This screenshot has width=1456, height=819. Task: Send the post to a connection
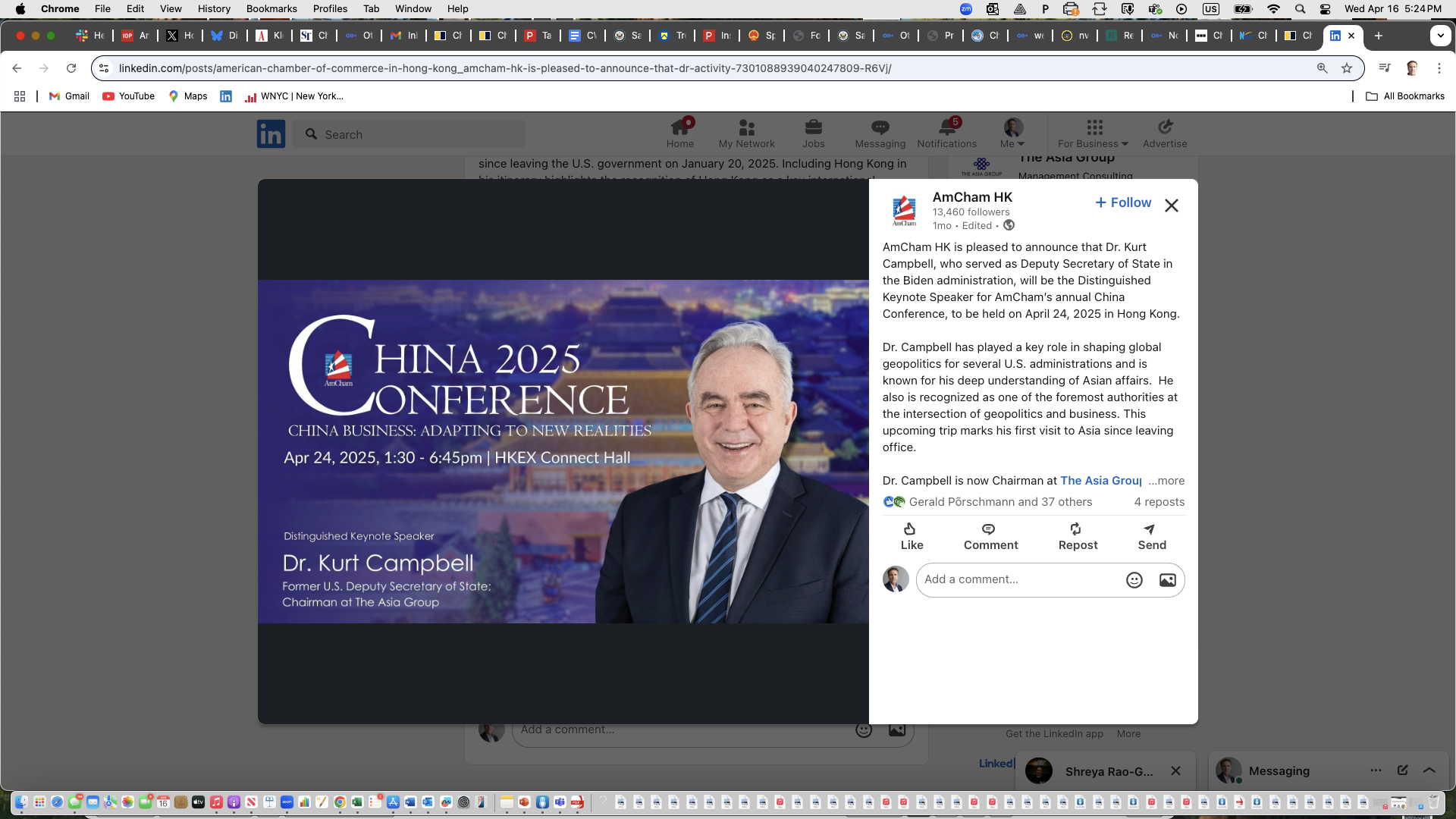pos(1152,536)
